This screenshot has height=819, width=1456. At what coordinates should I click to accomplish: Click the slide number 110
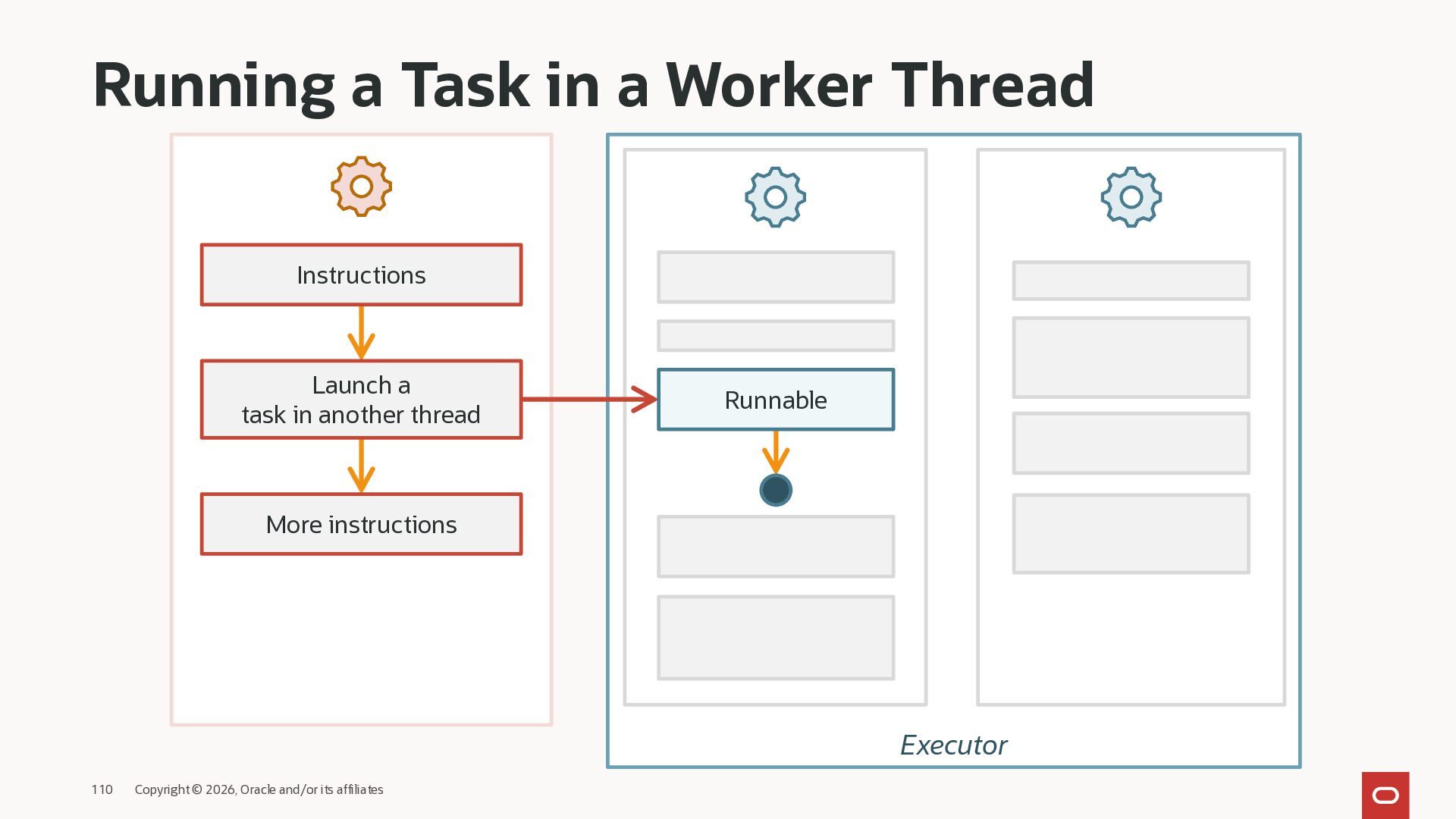(102, 789)
